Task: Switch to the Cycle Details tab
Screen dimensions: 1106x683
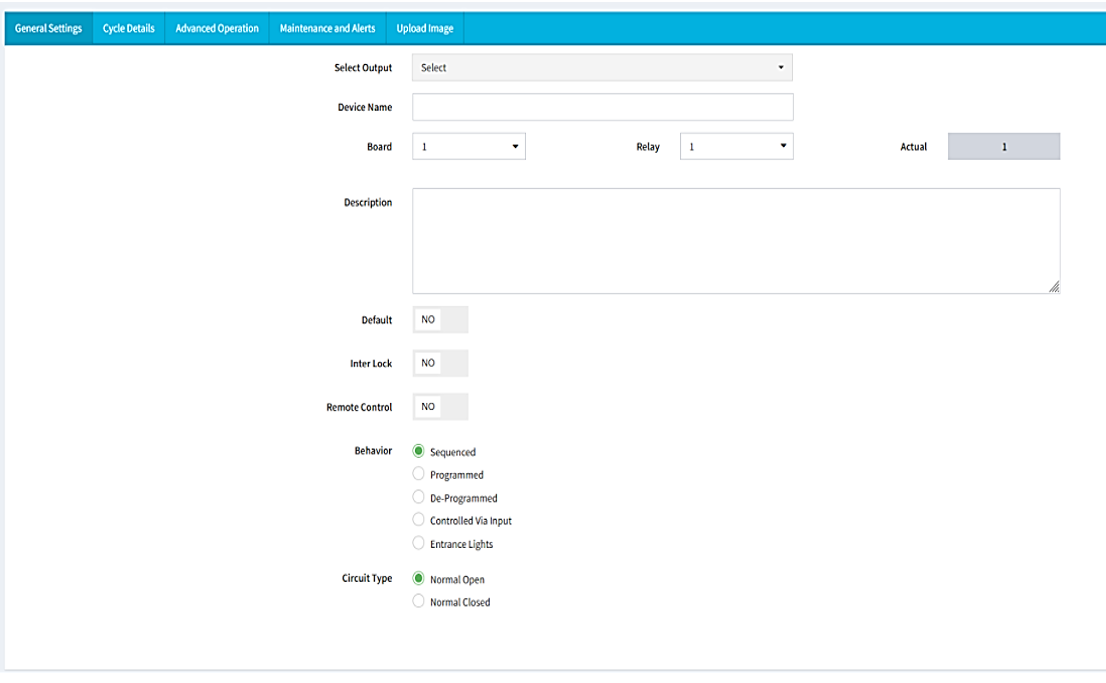Action: pyautogui.click(x=127, y=28)
